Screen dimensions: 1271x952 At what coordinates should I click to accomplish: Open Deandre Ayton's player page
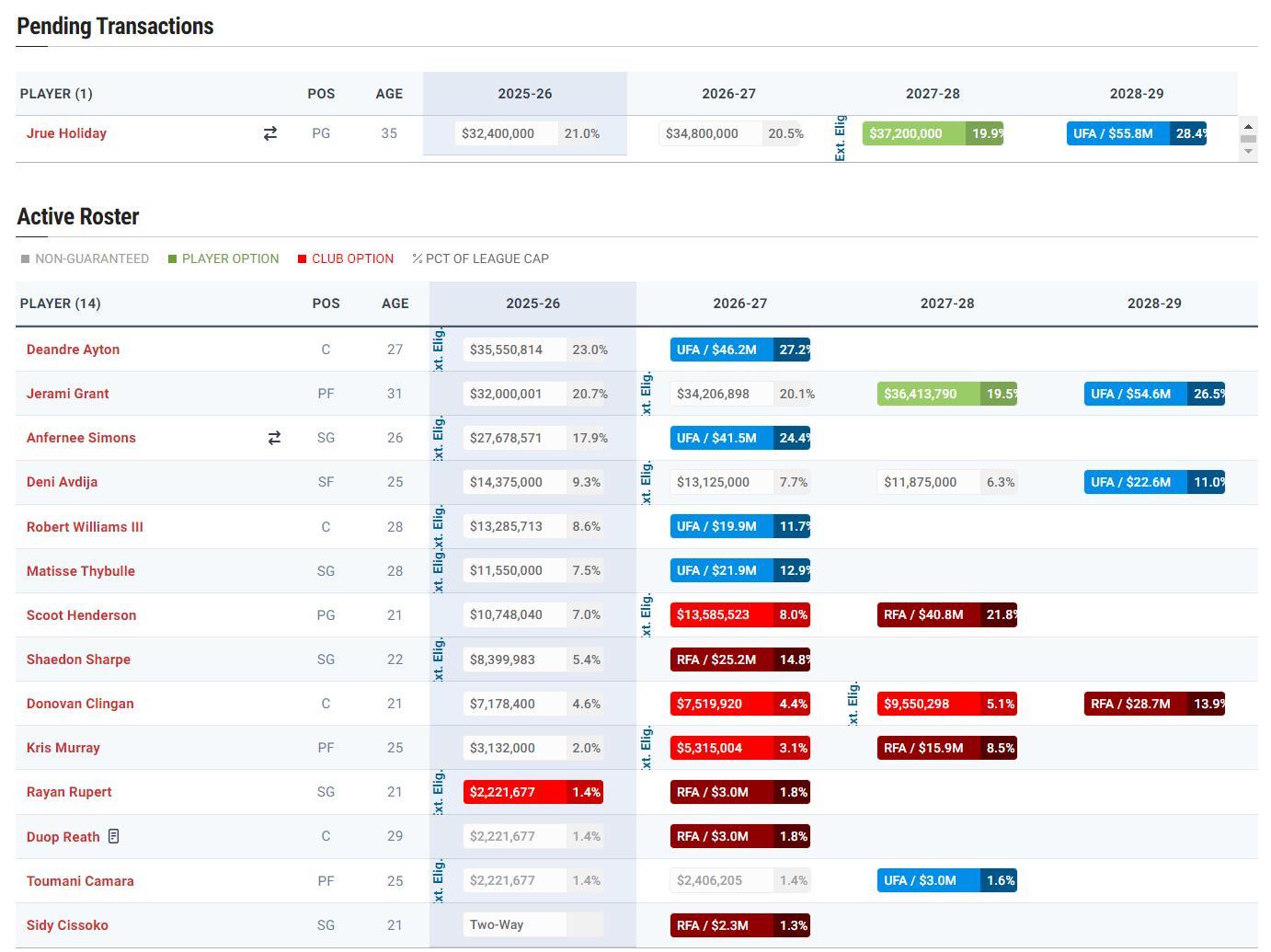[73, 350]
